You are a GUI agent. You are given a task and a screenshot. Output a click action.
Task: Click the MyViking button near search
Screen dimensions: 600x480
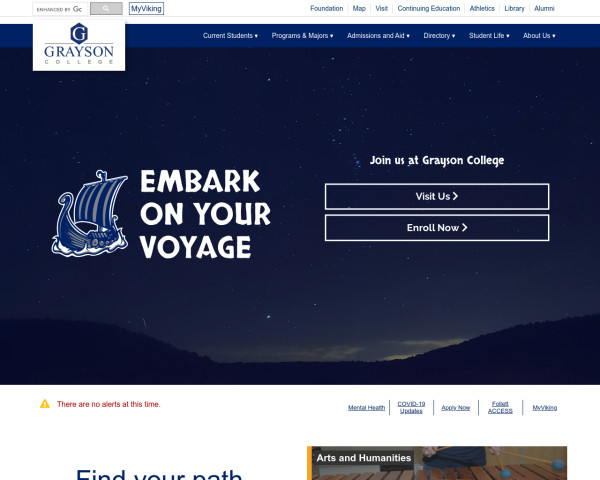[146, 8]
